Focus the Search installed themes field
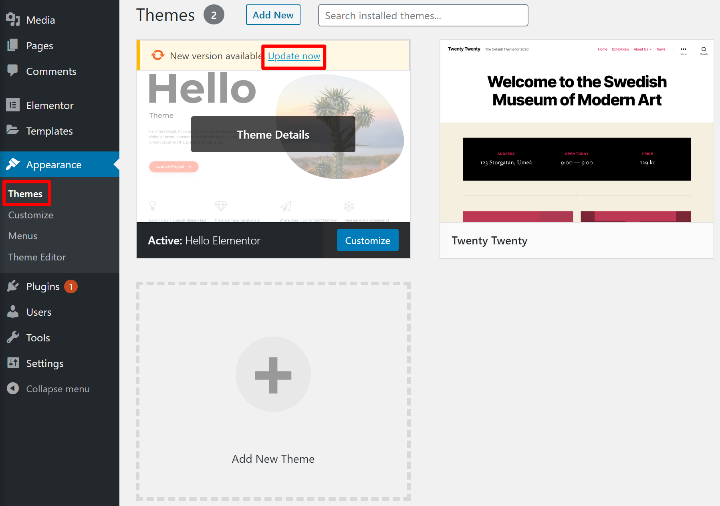Viewport: 720px width, 506px height. point(422,16)
